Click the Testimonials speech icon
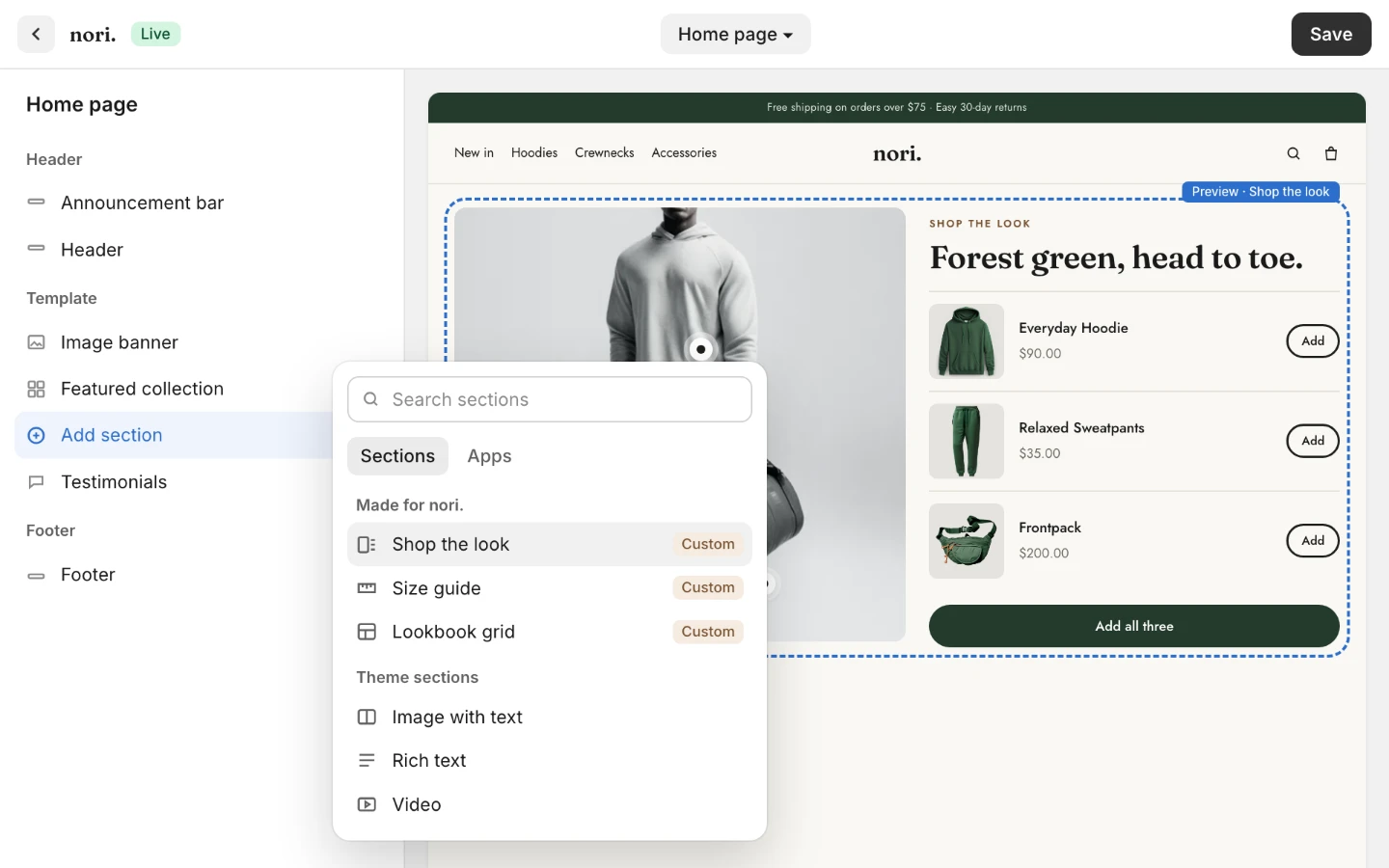The image size is (1389, 868). (37, 482)
